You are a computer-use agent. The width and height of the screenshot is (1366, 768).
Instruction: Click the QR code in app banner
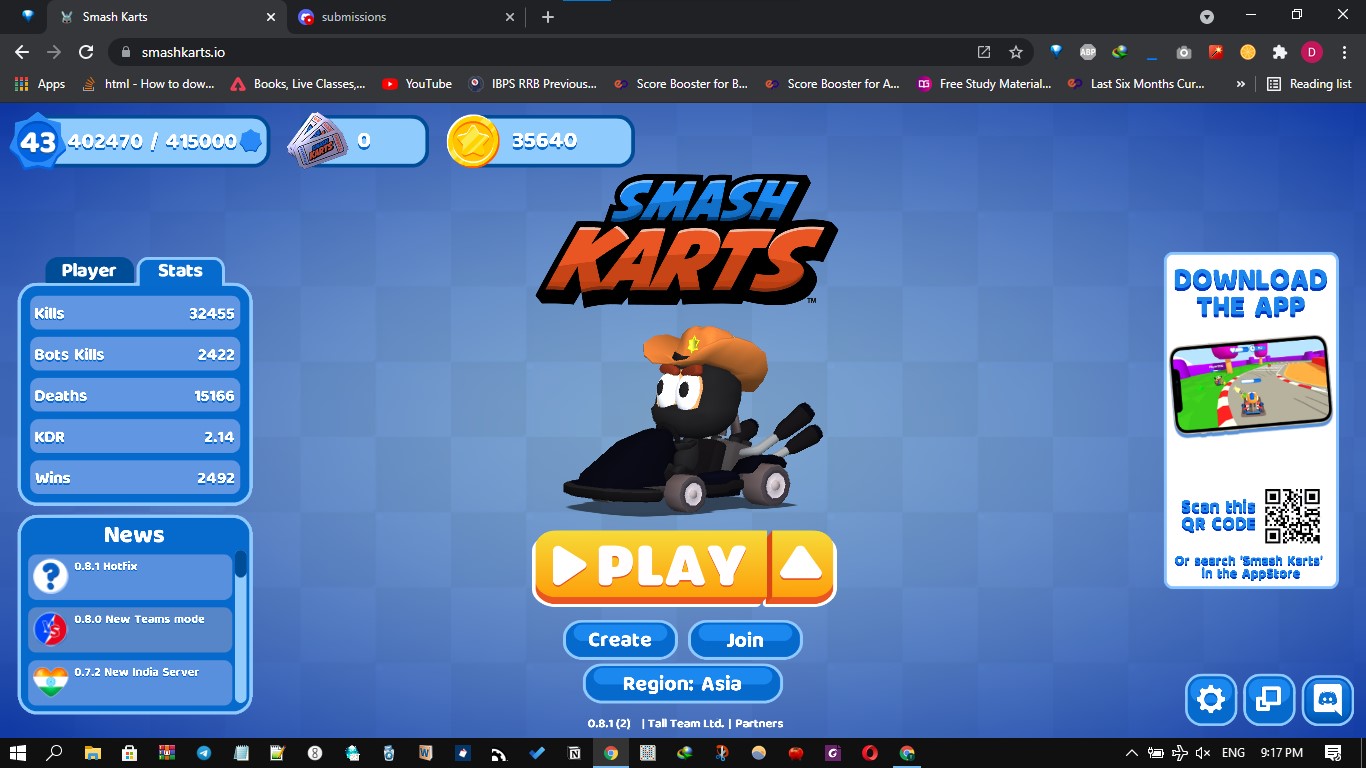coord(1292,516)
